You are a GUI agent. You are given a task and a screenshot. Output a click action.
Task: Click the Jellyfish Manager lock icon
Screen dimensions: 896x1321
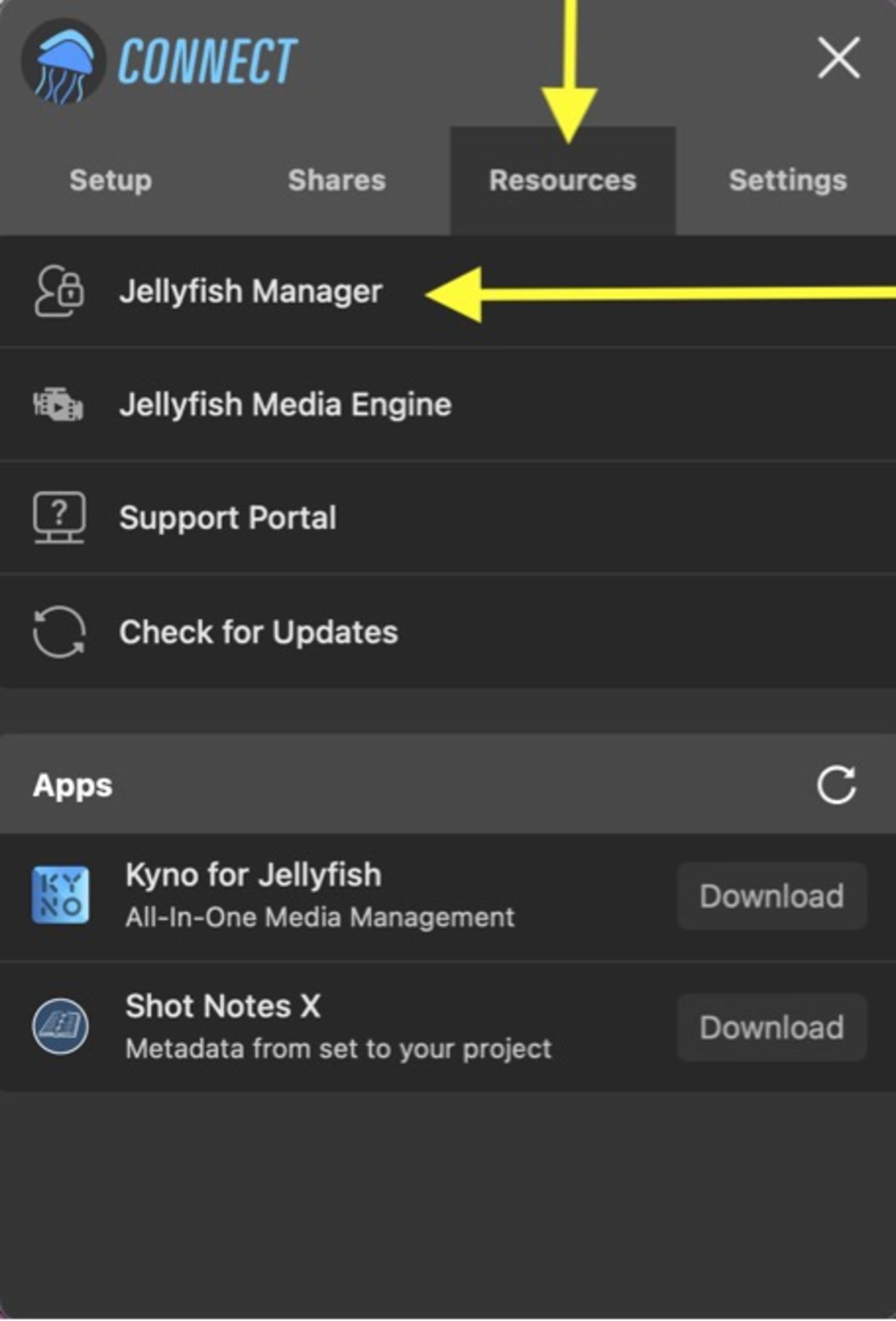coord(59,291)
